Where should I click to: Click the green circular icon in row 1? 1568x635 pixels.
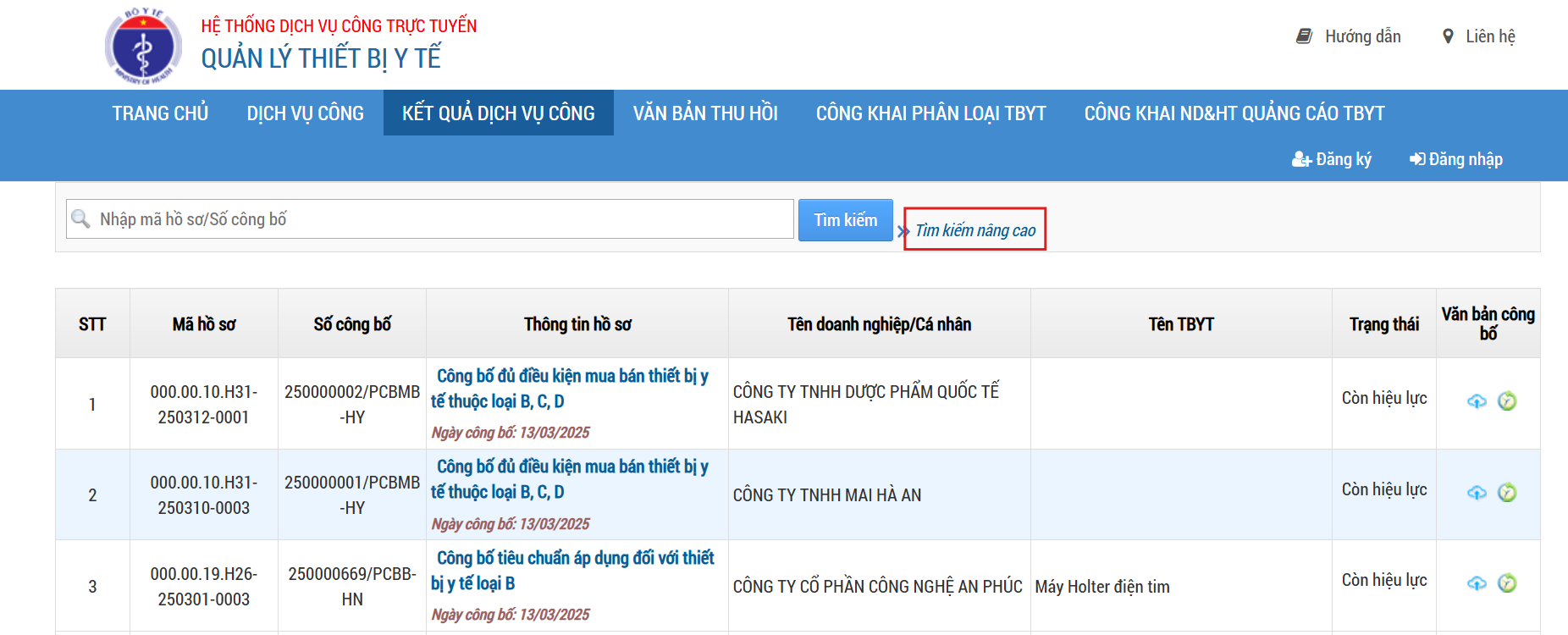click(1507, 401)
